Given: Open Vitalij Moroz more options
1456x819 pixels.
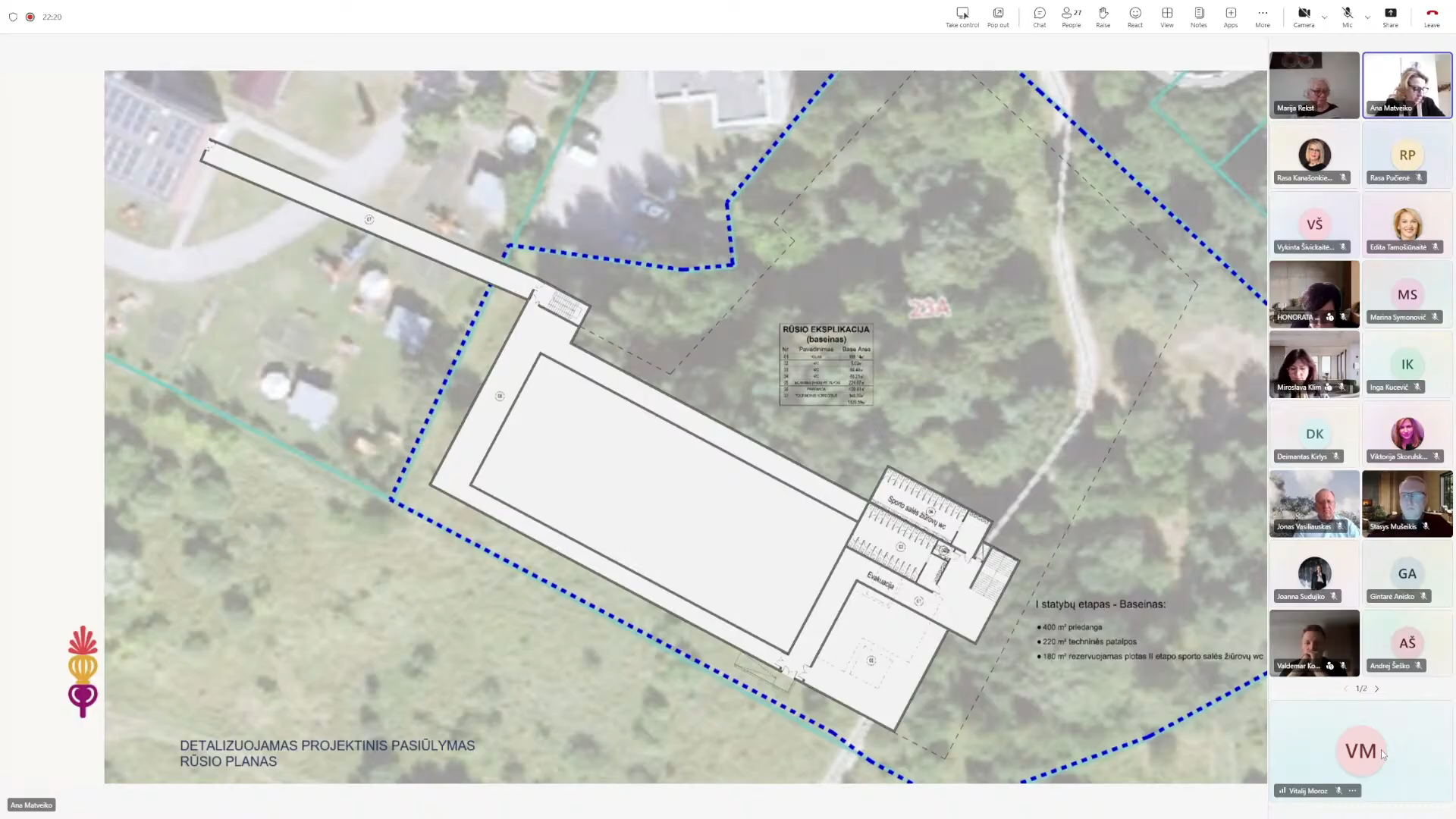Looking at the screenshot, I should [x=1353, y=790].
